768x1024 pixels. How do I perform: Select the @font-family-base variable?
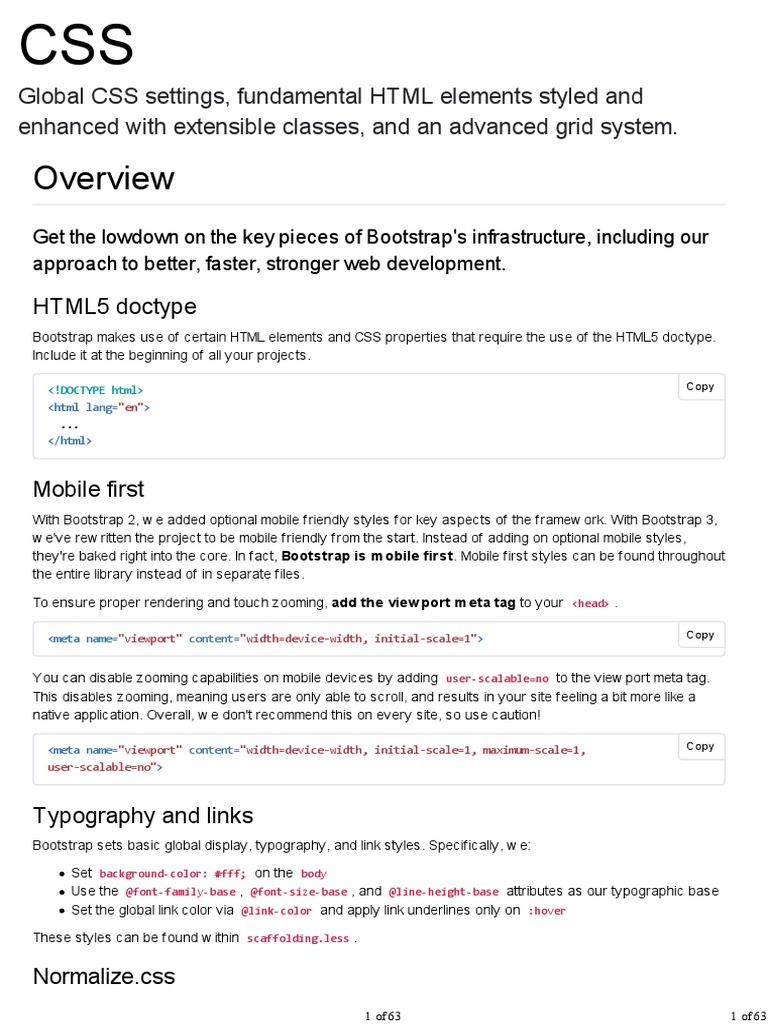pyautogui.click(x=180, y=892)
